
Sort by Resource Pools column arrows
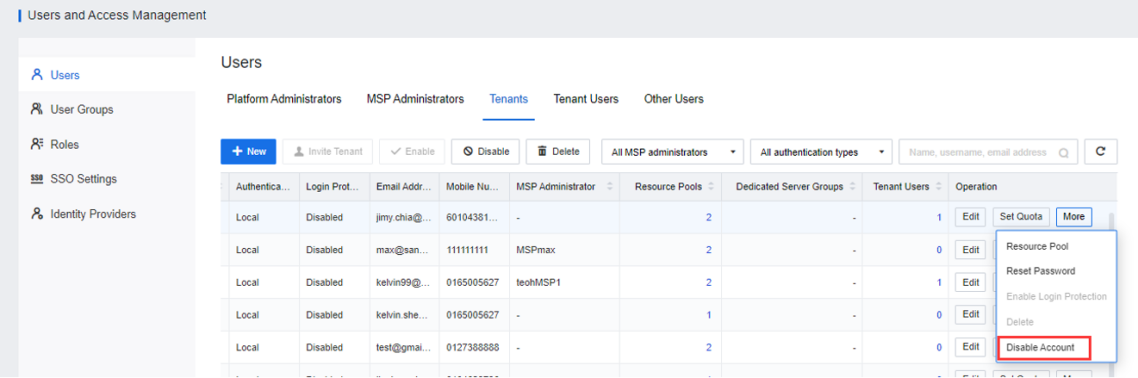(711, 186)
